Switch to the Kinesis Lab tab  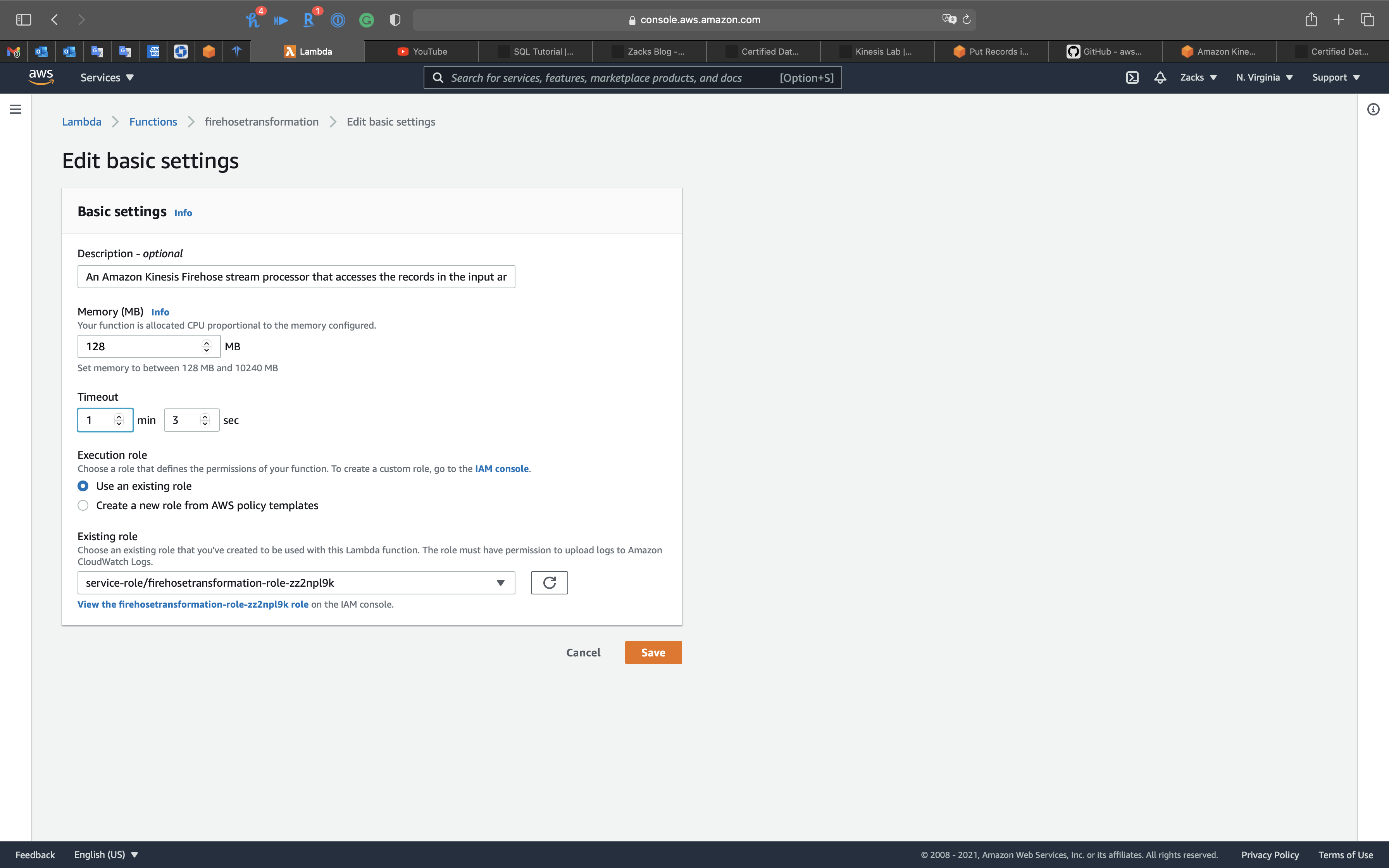click(x=876, y=52)
